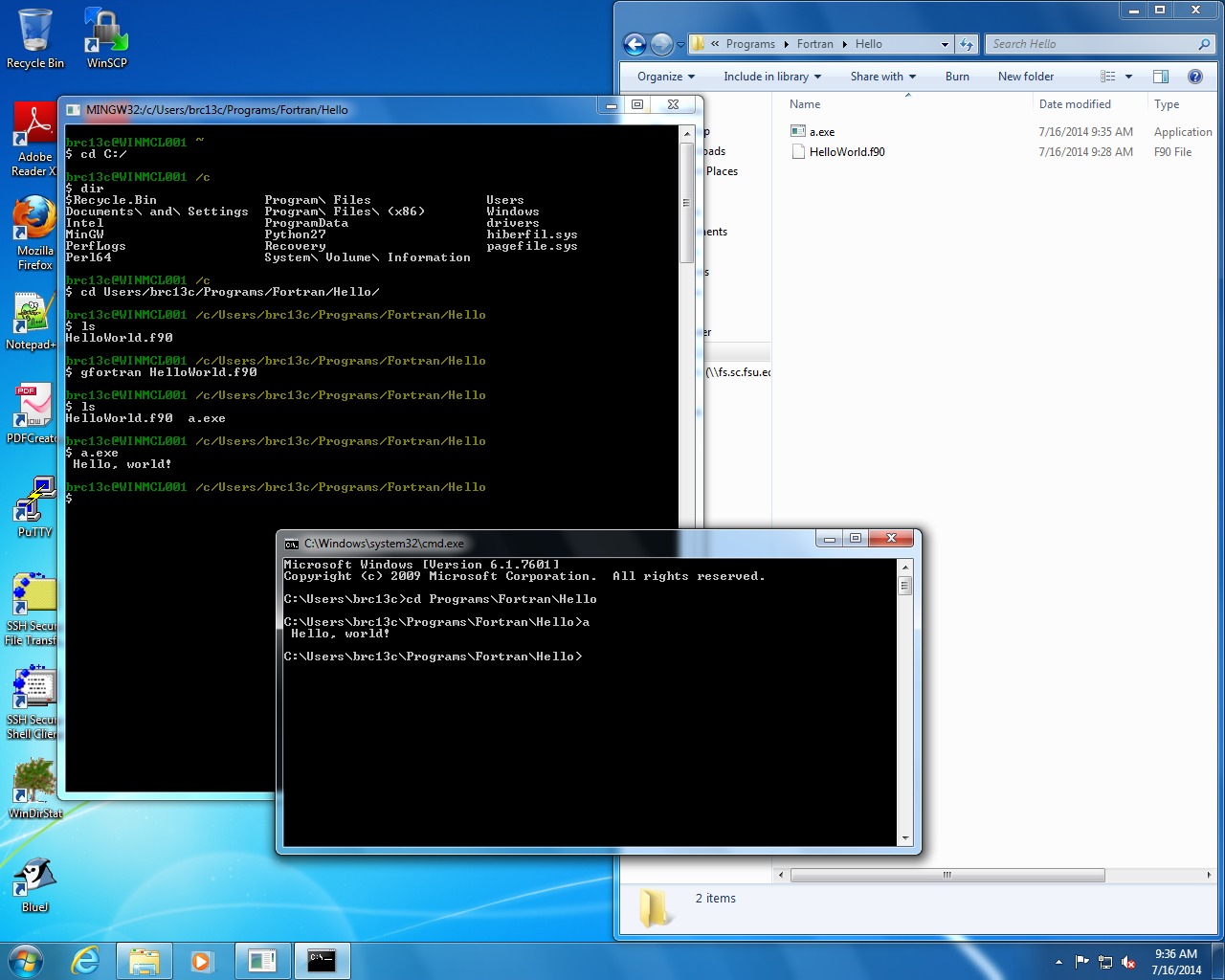Open WinSCP from the desktop
The width and height of the screenshot is (1225, 980).
[x=103, y=36]
